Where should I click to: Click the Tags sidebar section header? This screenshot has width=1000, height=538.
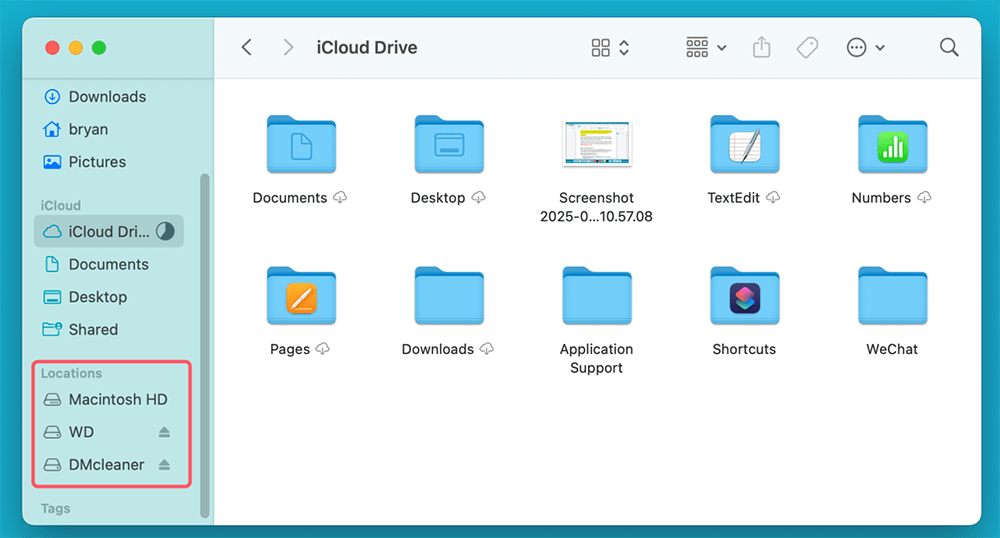[55, 509]
